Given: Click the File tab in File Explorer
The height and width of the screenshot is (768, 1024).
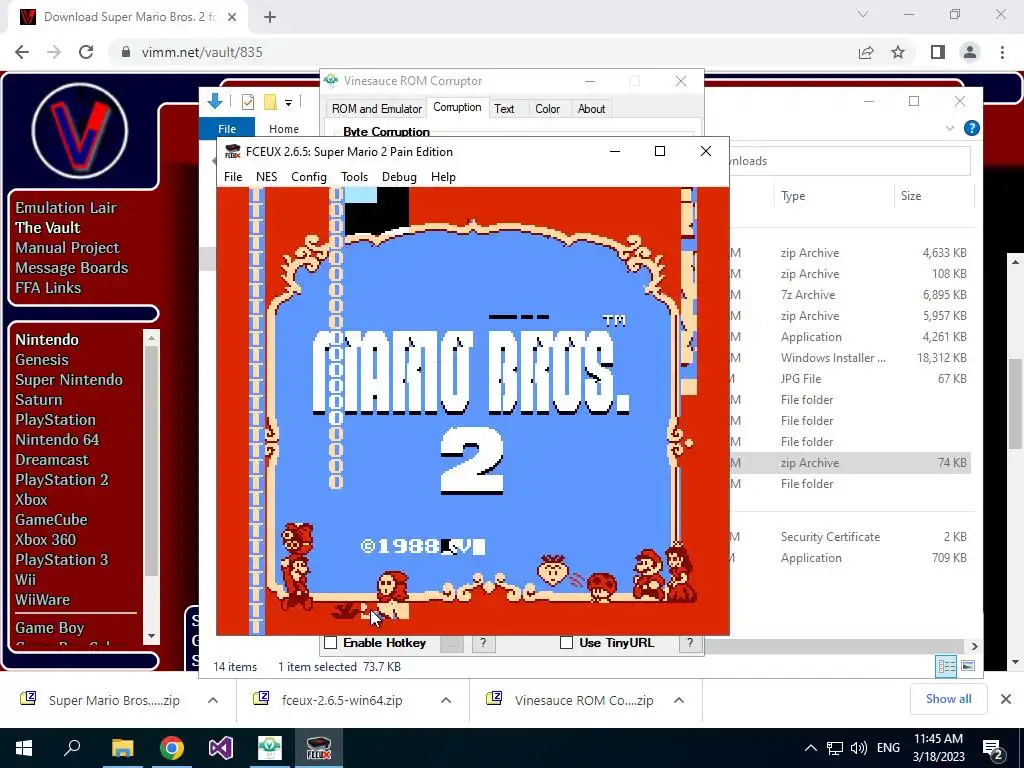Looking at the screenshot, I should tap(227, 129).
